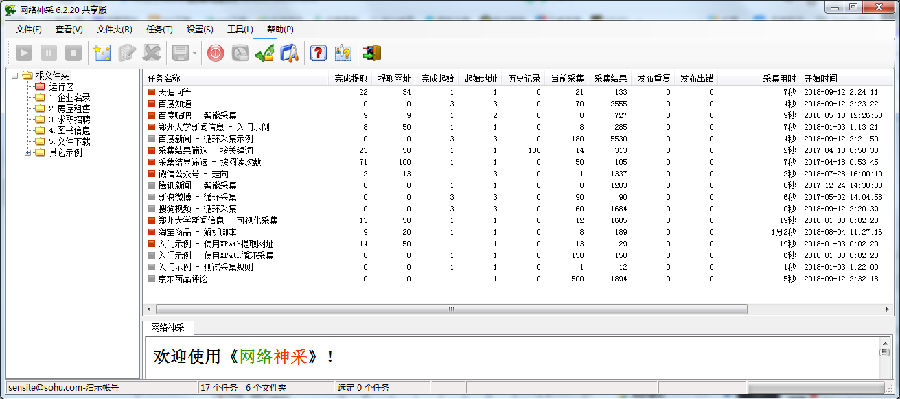Collapse the root folder in task tree

click(x=15, y=76)
